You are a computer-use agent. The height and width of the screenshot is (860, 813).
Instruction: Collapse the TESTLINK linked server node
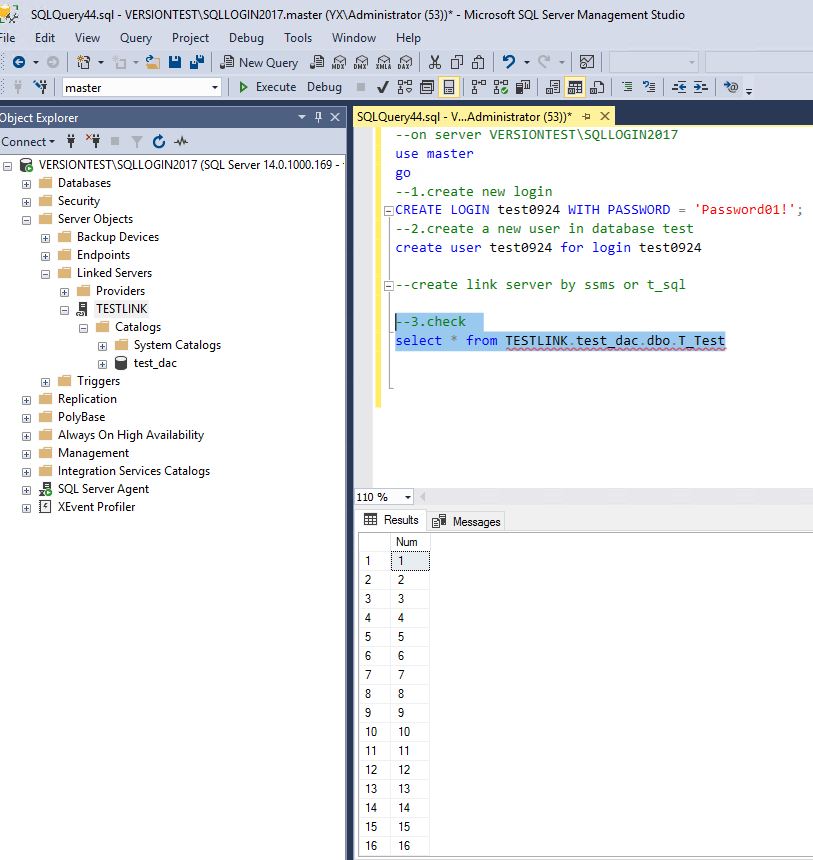65,309
